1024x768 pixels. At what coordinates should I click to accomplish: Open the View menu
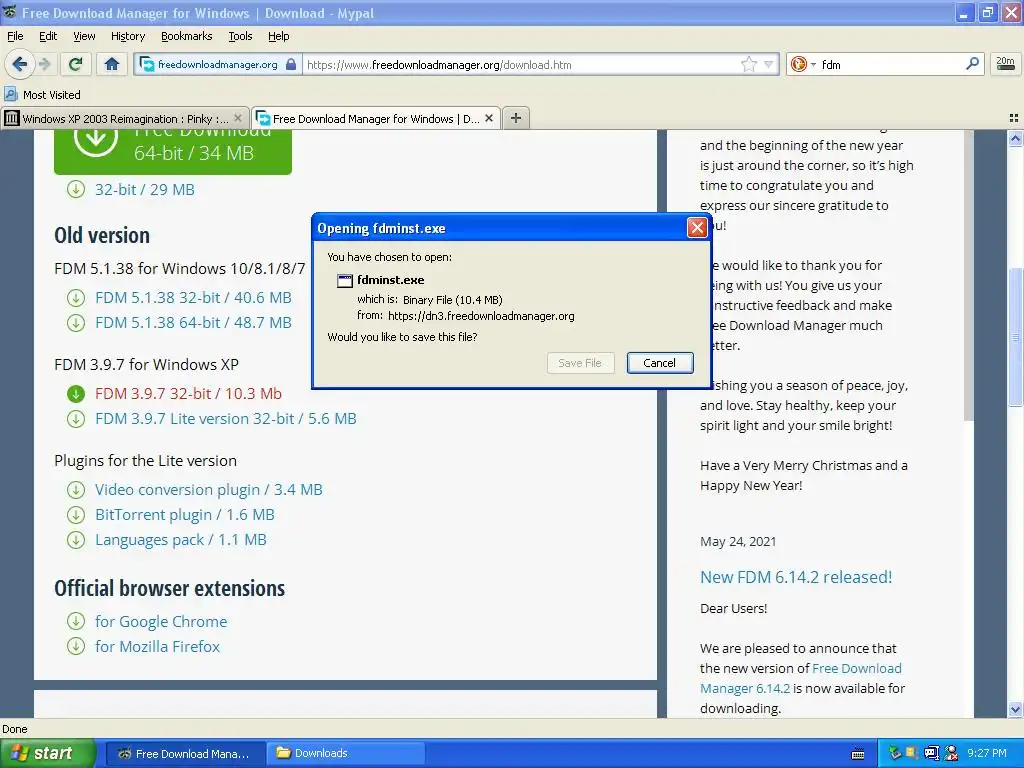coord(84,36)
